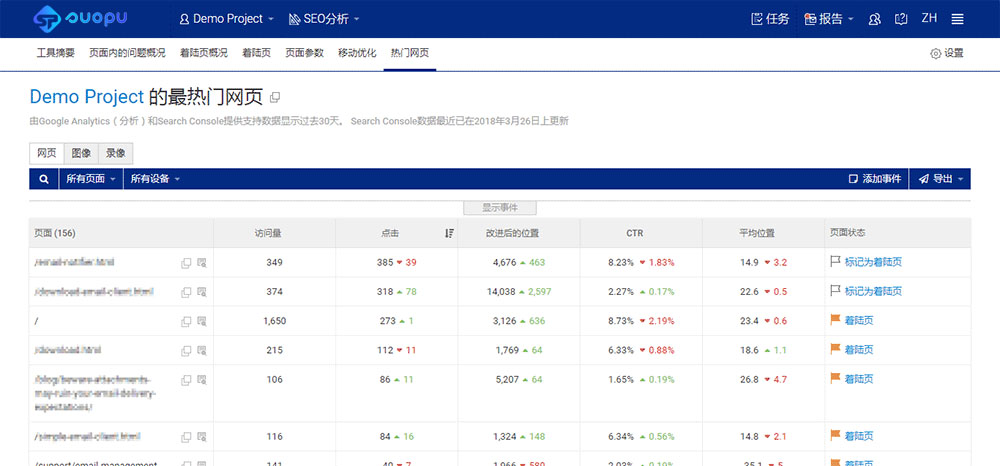The width and height of the screenshot is (1000, 466).
Task: Click flag icon in the 318 clicks row
Action: point(835,291)
